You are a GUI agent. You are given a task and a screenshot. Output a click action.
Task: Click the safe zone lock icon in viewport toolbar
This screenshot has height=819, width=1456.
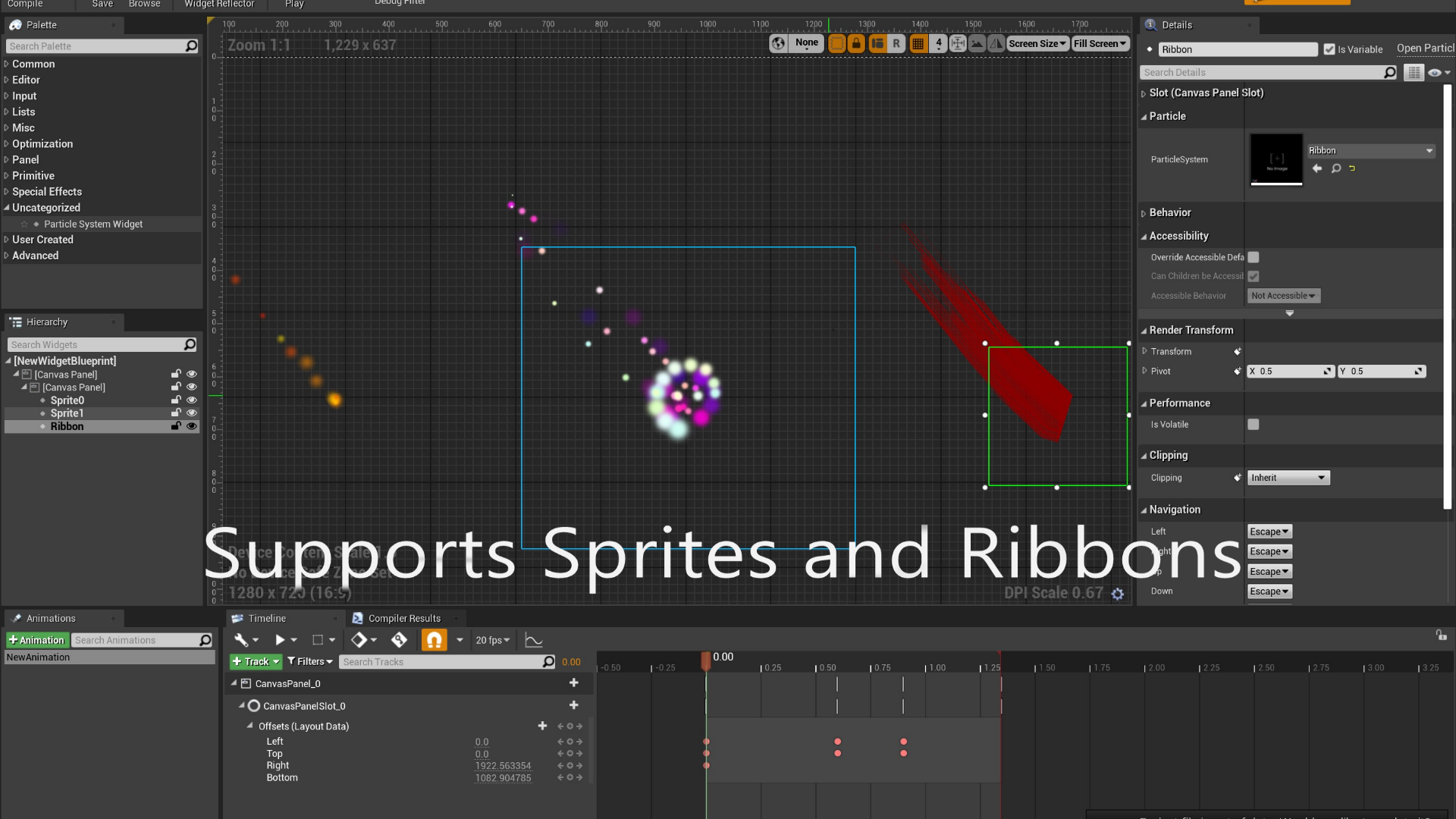[856, 43]
